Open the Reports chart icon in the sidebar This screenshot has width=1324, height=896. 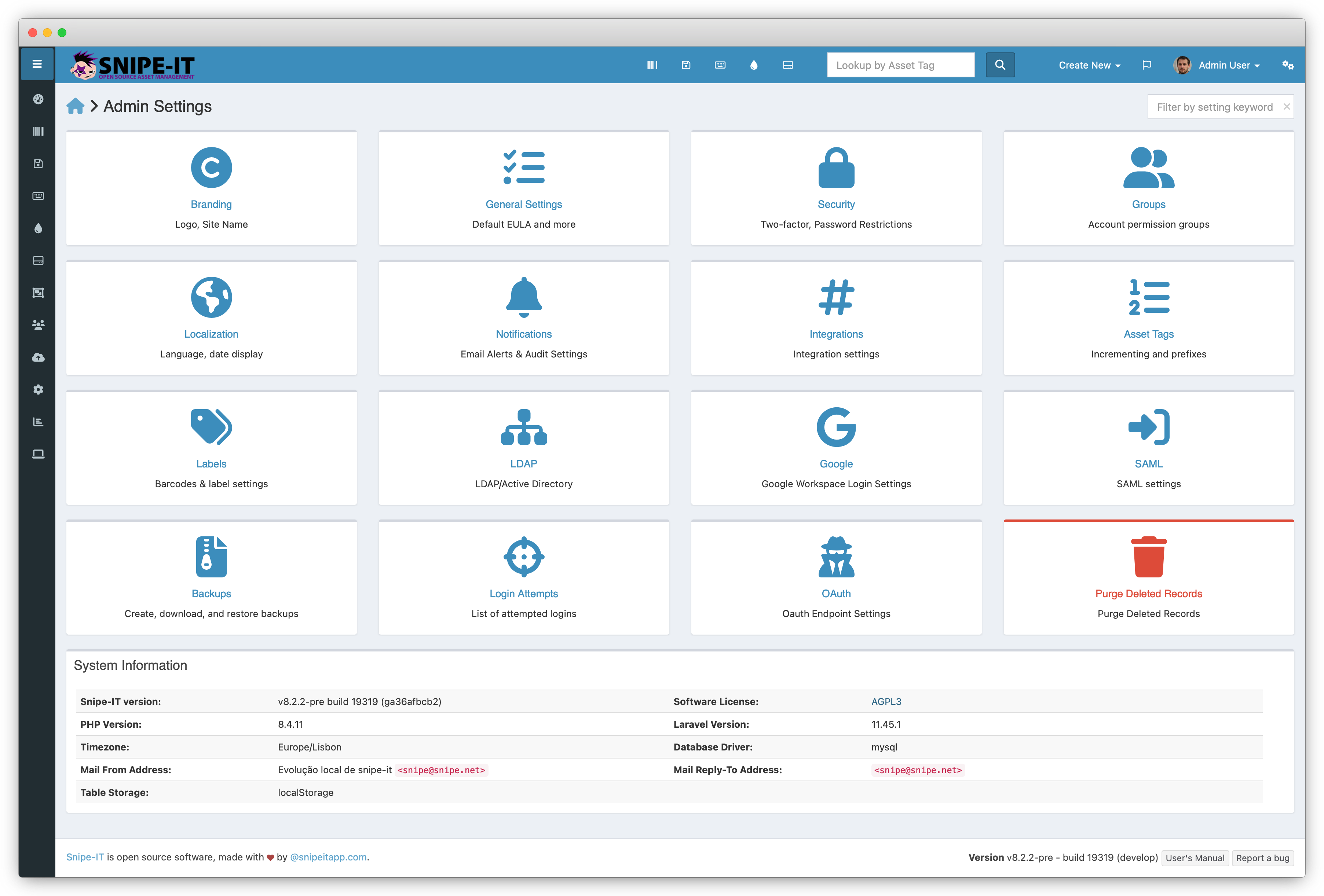pos(38,422)
